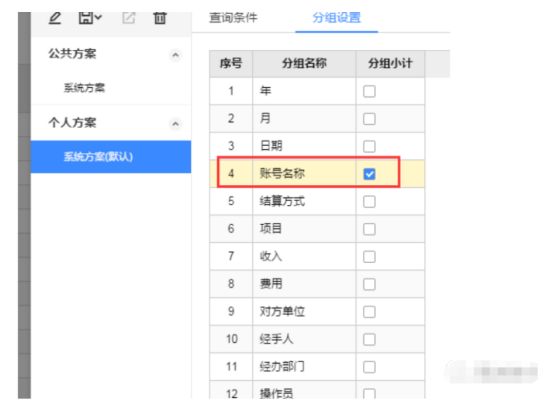Click the 分组名称 column header
Screen dimensions: 554x413
(304, 64)
